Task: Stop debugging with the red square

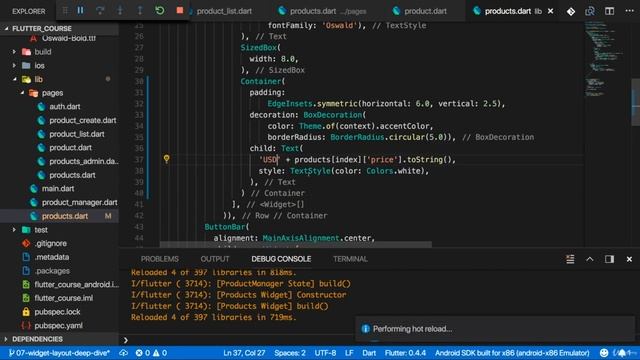Action: tap(180, 10)
